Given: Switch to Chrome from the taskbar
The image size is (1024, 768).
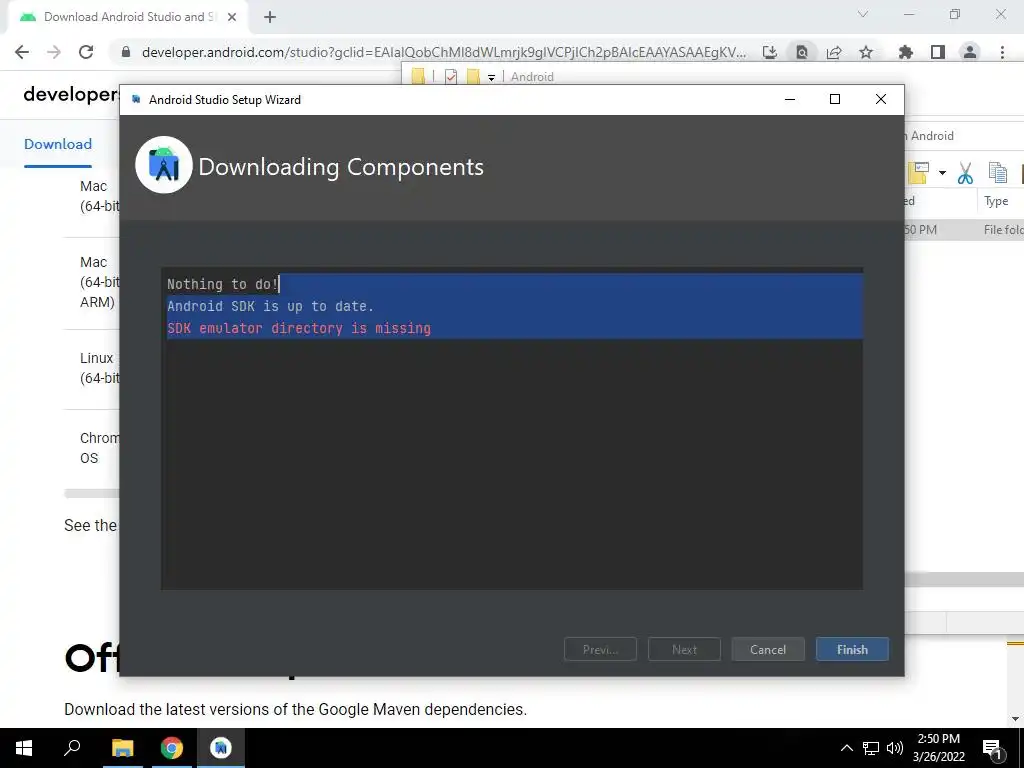Looking at the screenshot, I should (x=171, y=748).
